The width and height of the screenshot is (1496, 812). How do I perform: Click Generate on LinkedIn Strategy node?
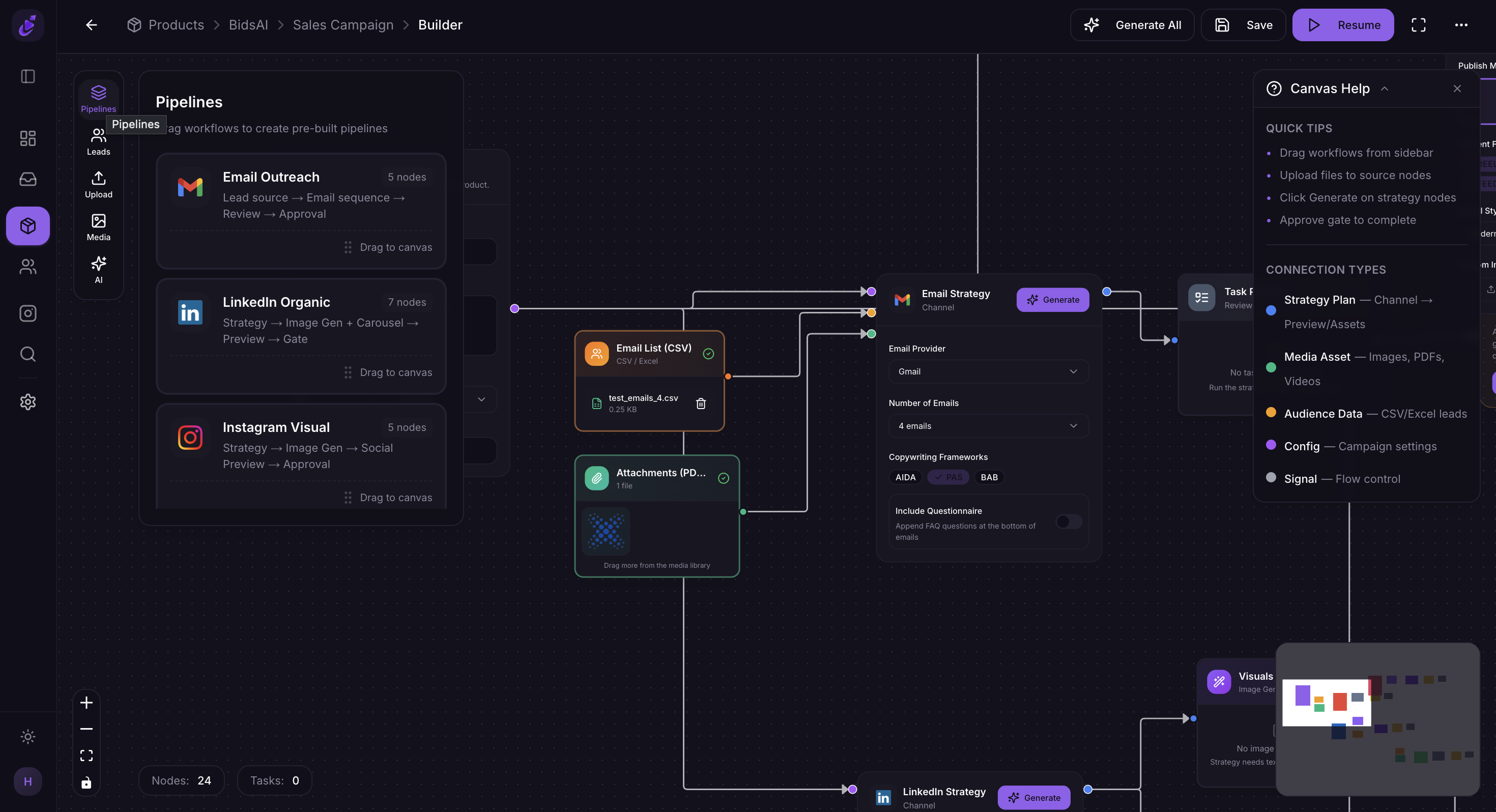click(1034, 797)
